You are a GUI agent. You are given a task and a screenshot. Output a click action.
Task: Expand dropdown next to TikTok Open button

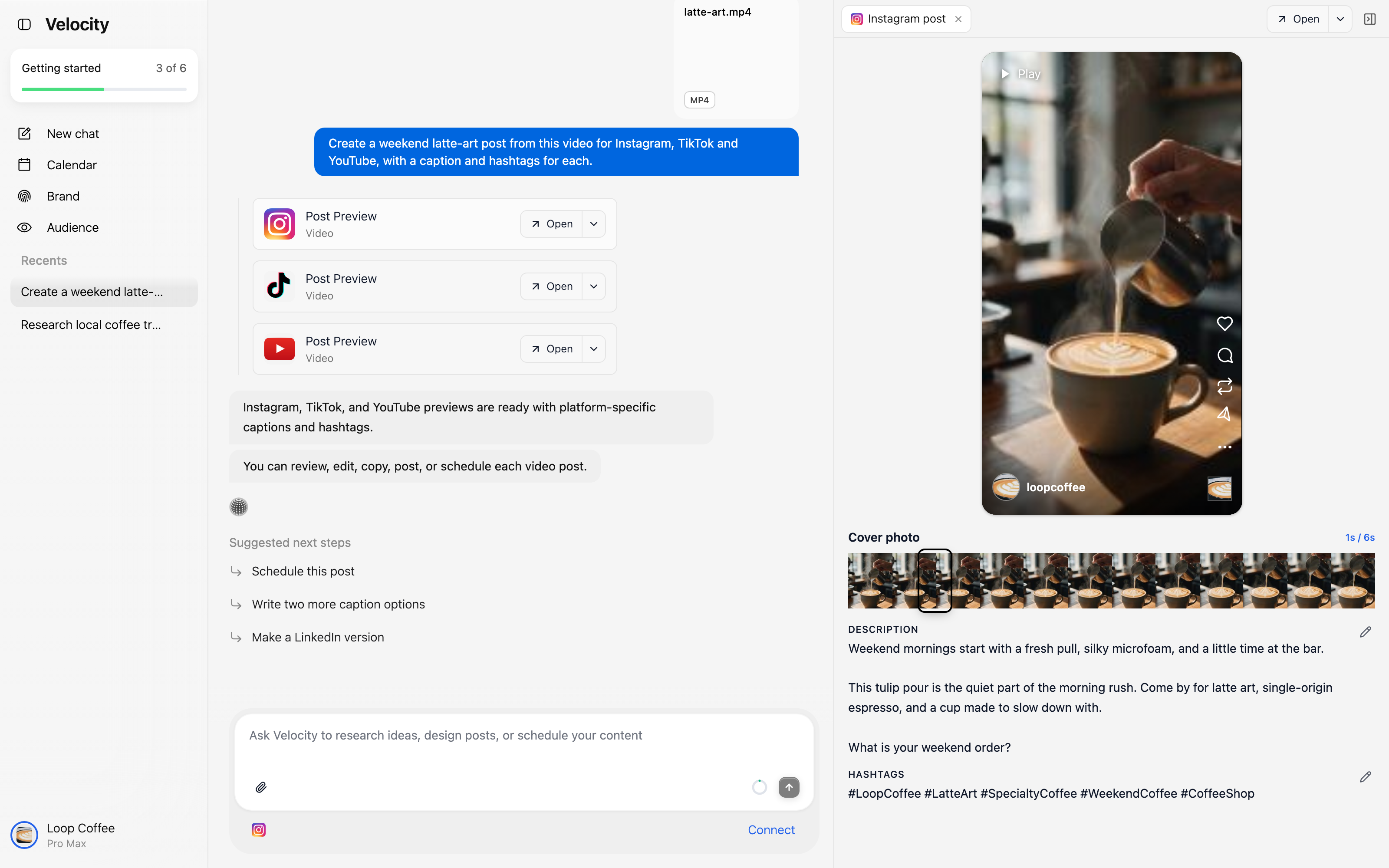594,286
